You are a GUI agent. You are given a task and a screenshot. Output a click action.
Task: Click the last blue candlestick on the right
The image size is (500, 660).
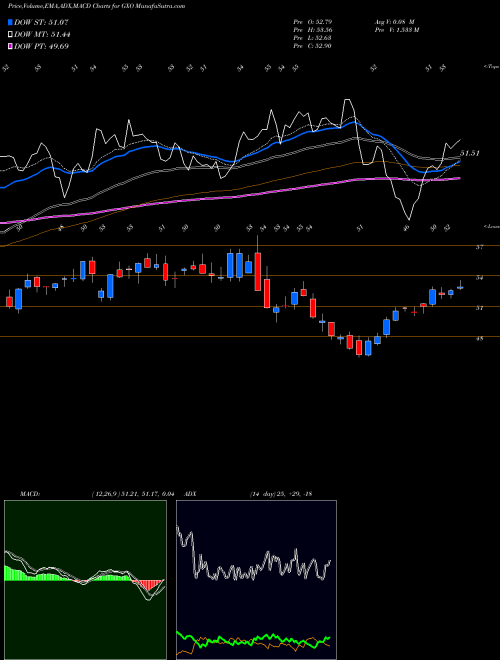tap(460, 287)
